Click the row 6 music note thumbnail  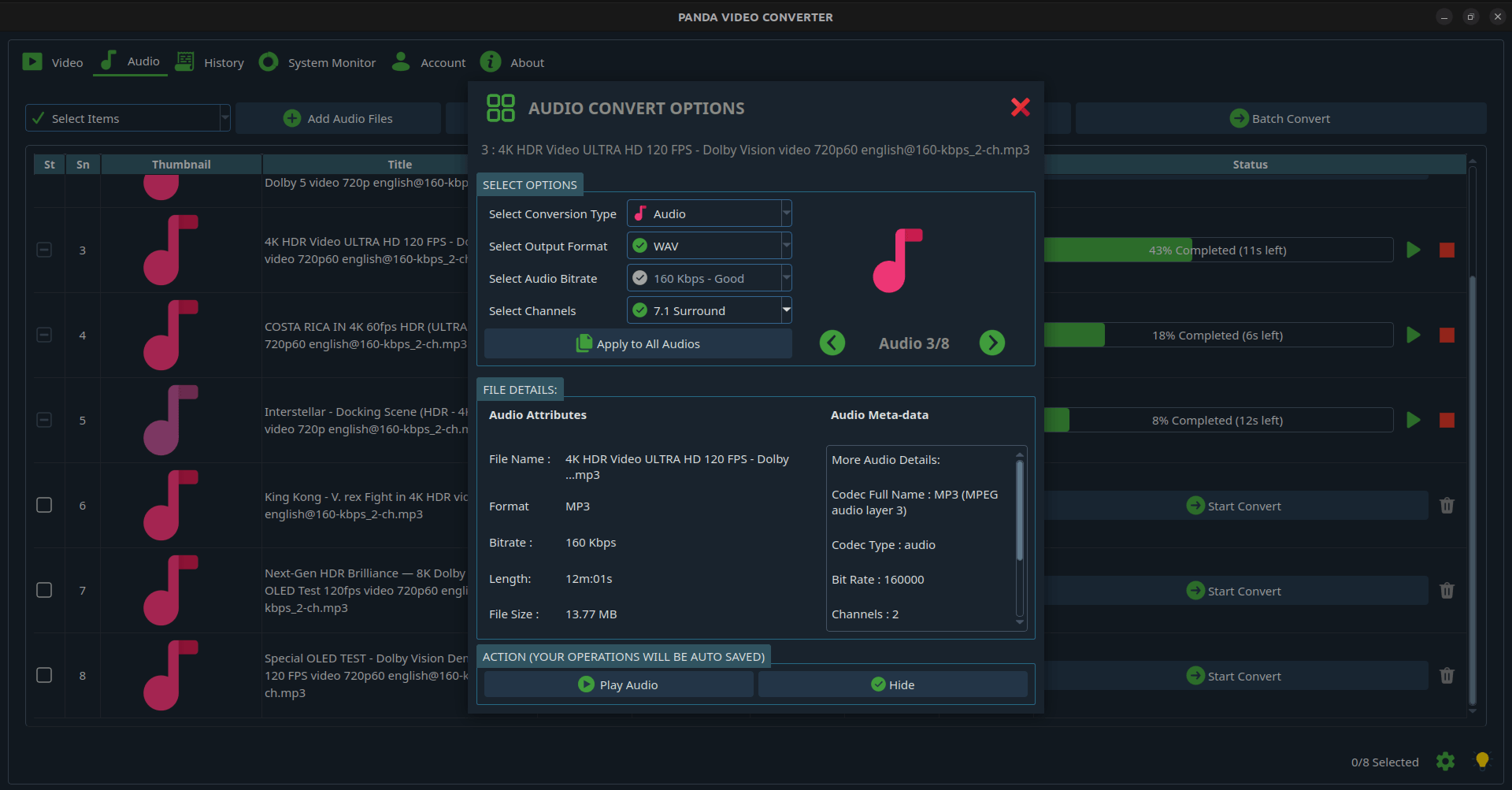(x=170, y=505)
